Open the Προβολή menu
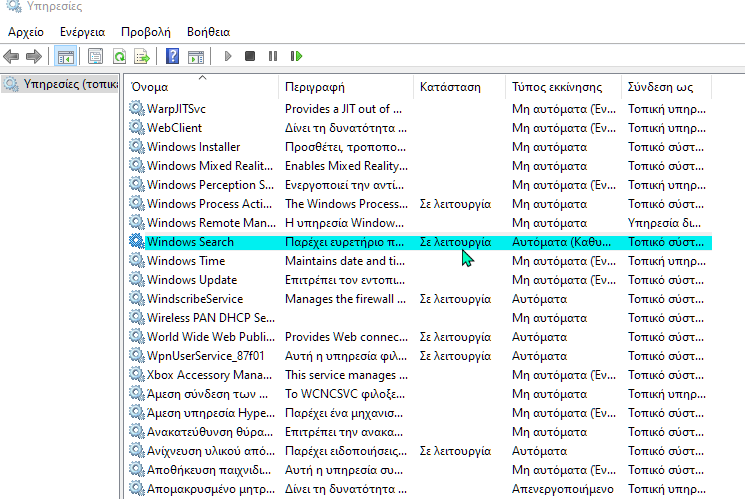Image resolution: width=745 pixels, height=499 pixels. coord(145,32)
